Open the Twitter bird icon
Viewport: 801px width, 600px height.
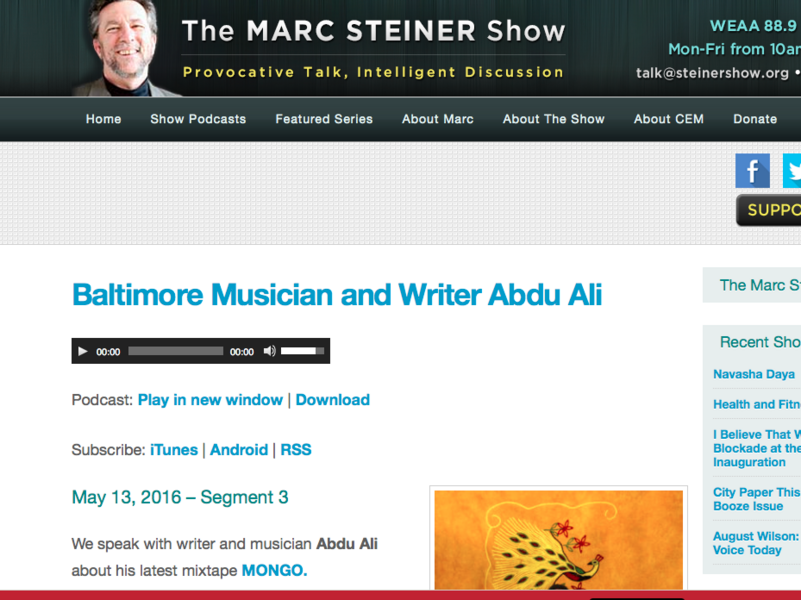coord(792,171)
